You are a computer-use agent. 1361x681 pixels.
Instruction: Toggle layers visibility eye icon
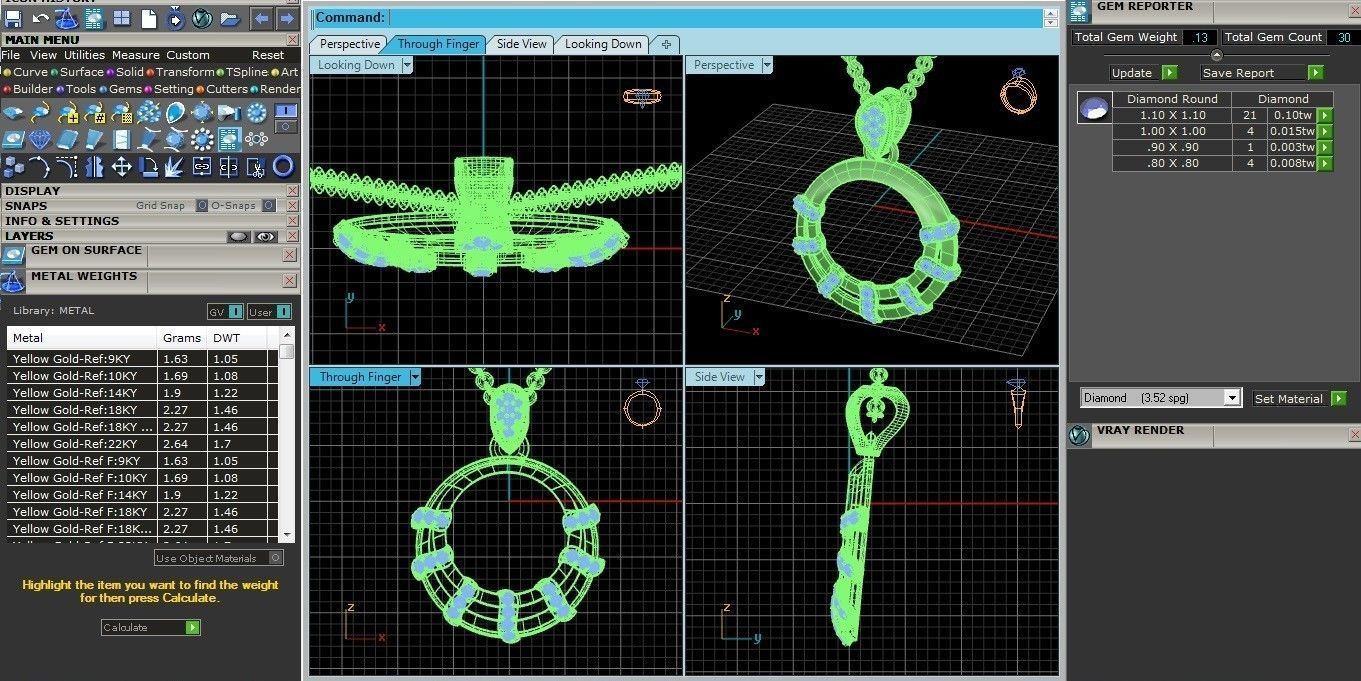[x=265, y=237]
